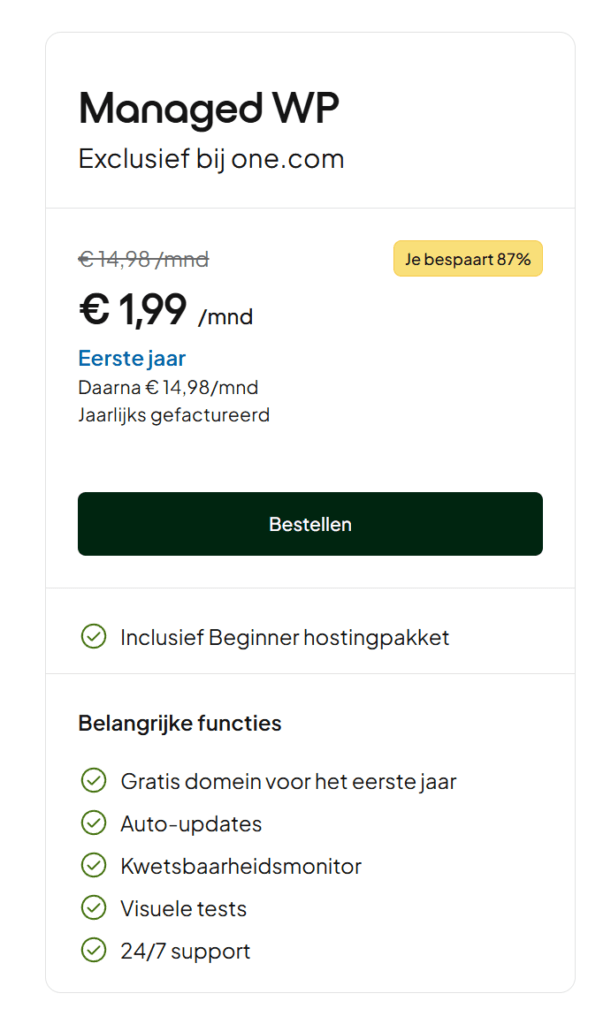Select the Kwetsbaarheidsmonitor feature text
Screen dimensions: 611x1024
click(240, 866)
